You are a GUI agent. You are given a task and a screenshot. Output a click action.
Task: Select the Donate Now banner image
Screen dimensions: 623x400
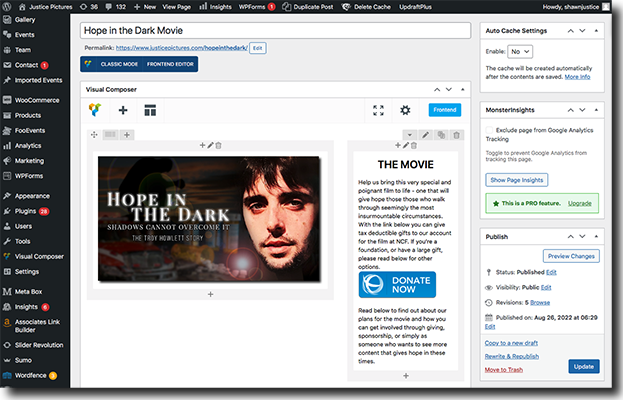coord(397,284)
